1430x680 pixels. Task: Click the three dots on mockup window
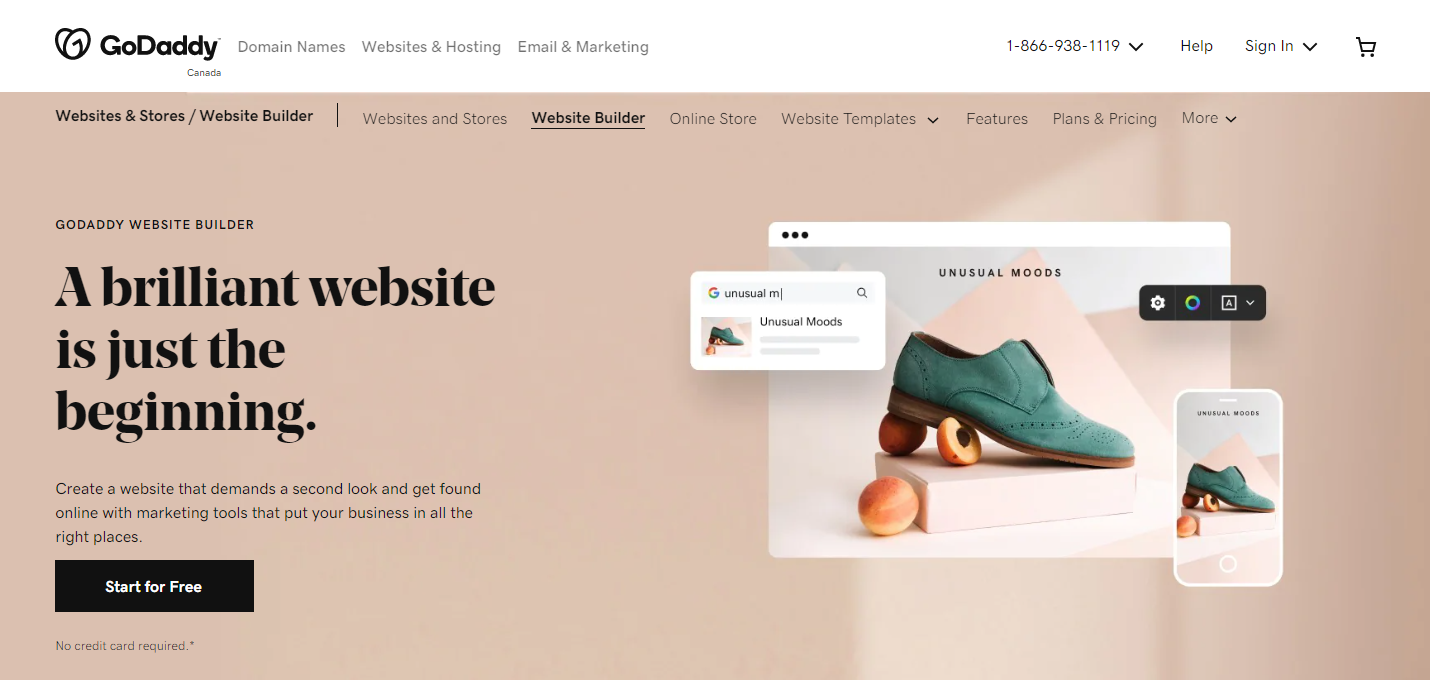point(795,235)
